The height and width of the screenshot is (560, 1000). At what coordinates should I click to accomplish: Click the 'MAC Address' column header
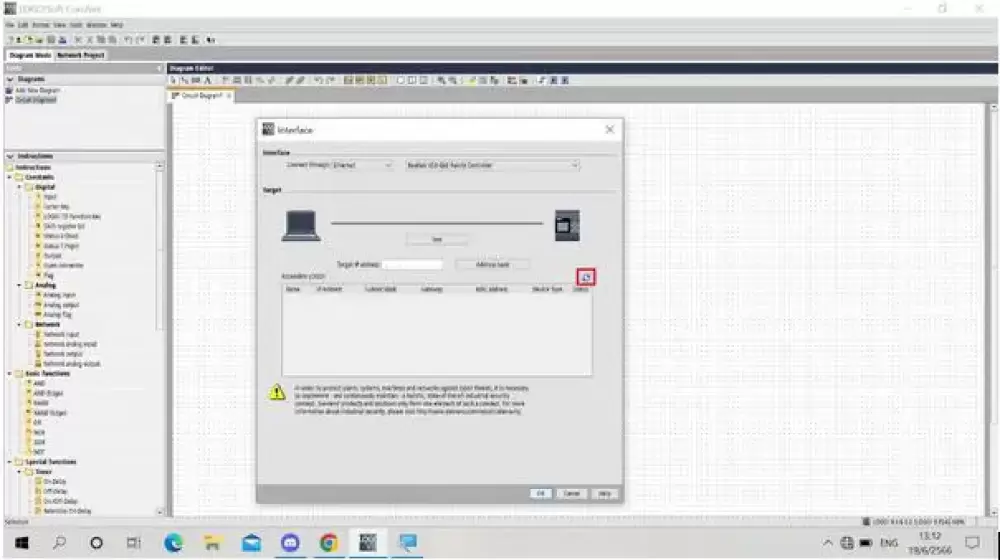click(492, 290)
